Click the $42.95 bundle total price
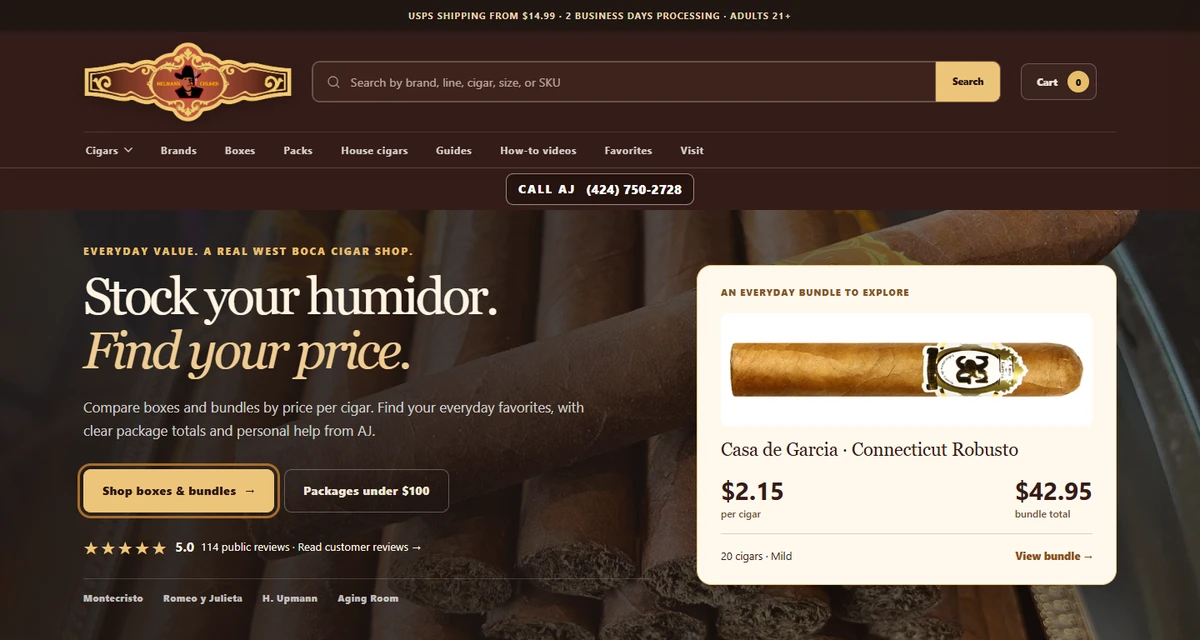This screenshot has height=640, width=1200. (x=1053, y=491)
